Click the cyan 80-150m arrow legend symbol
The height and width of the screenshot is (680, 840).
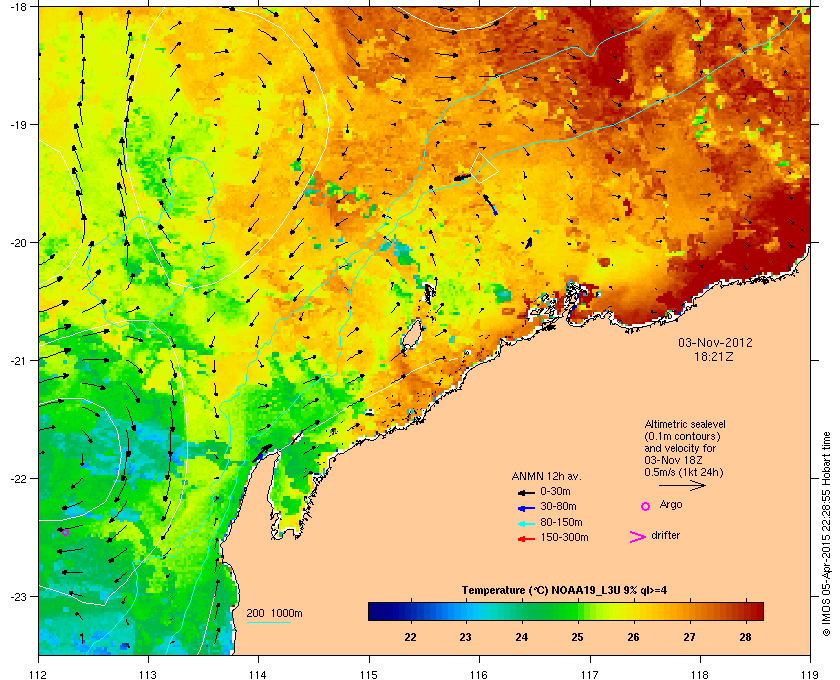(526, 524)
